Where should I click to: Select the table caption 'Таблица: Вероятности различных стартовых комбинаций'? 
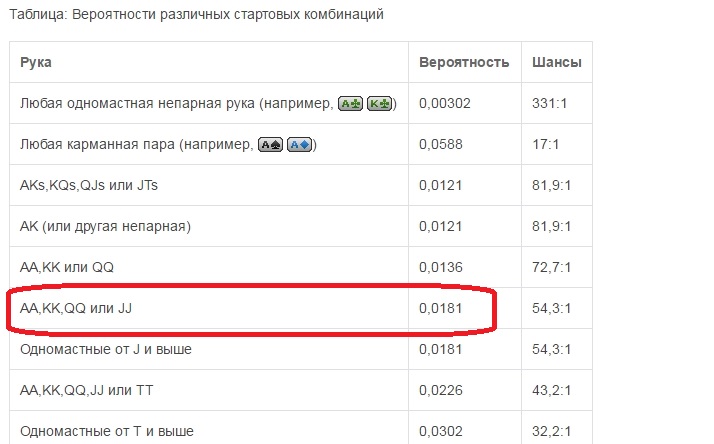point(196,15)
